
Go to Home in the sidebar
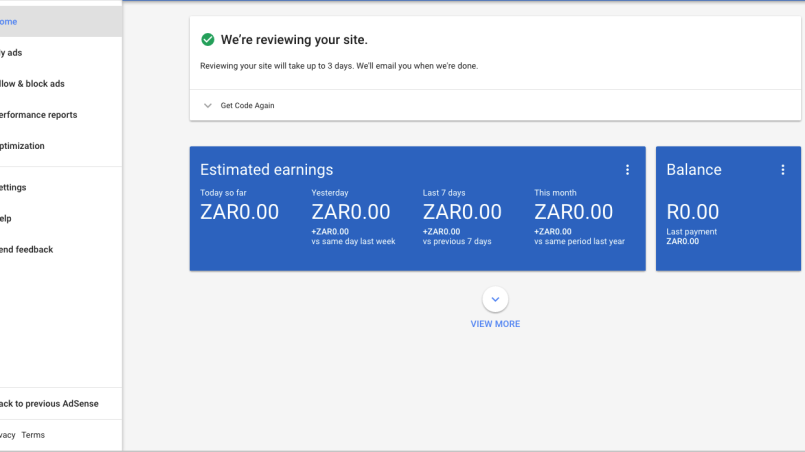pos(8,21)
